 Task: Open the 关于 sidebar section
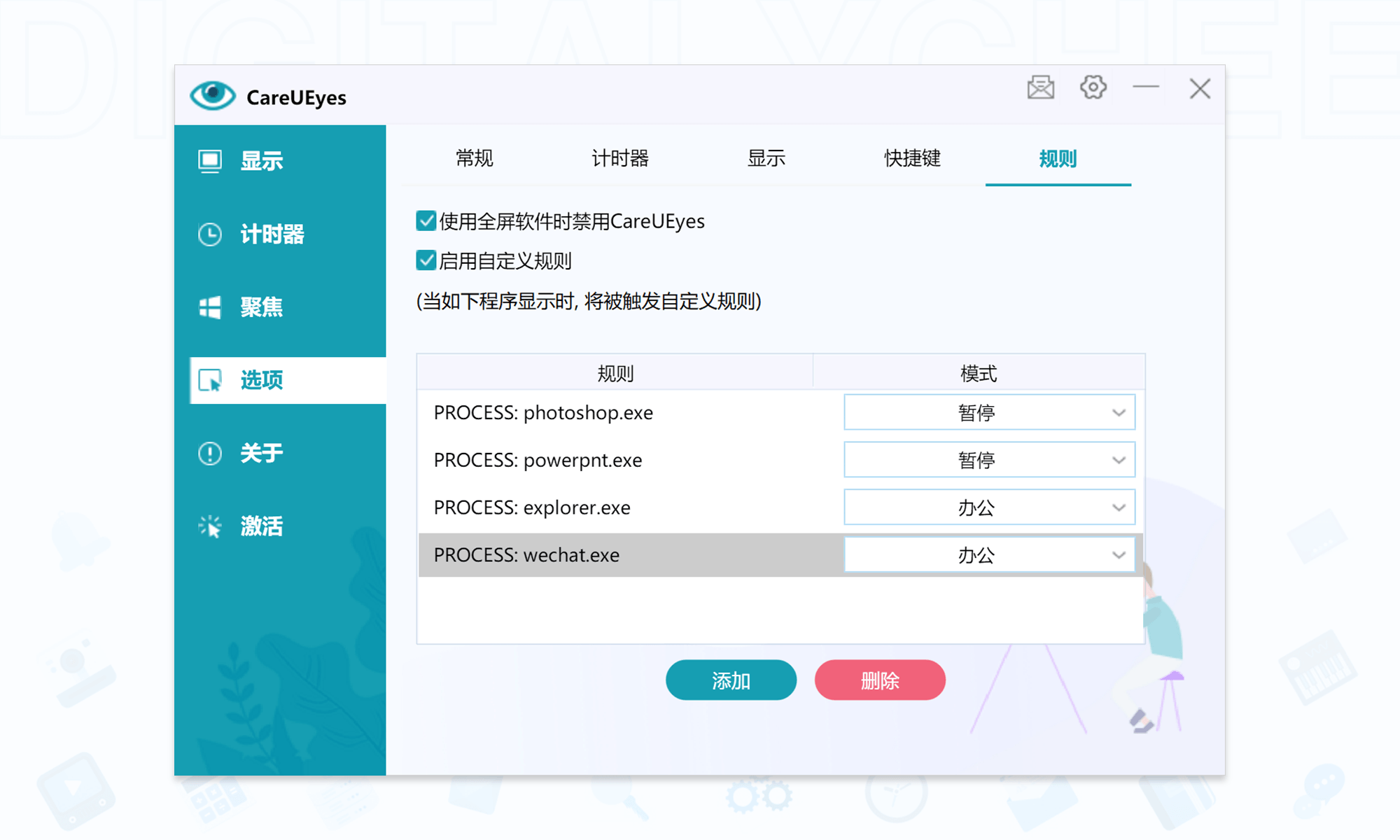280,453
